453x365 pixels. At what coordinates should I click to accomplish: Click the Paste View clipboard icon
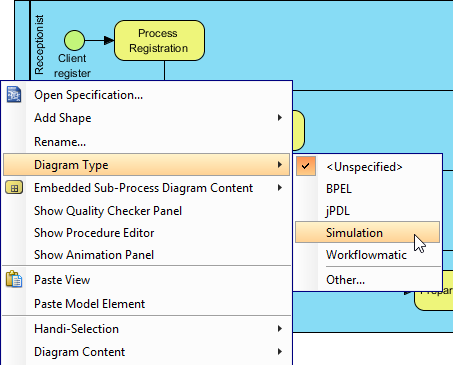point(14,279)
